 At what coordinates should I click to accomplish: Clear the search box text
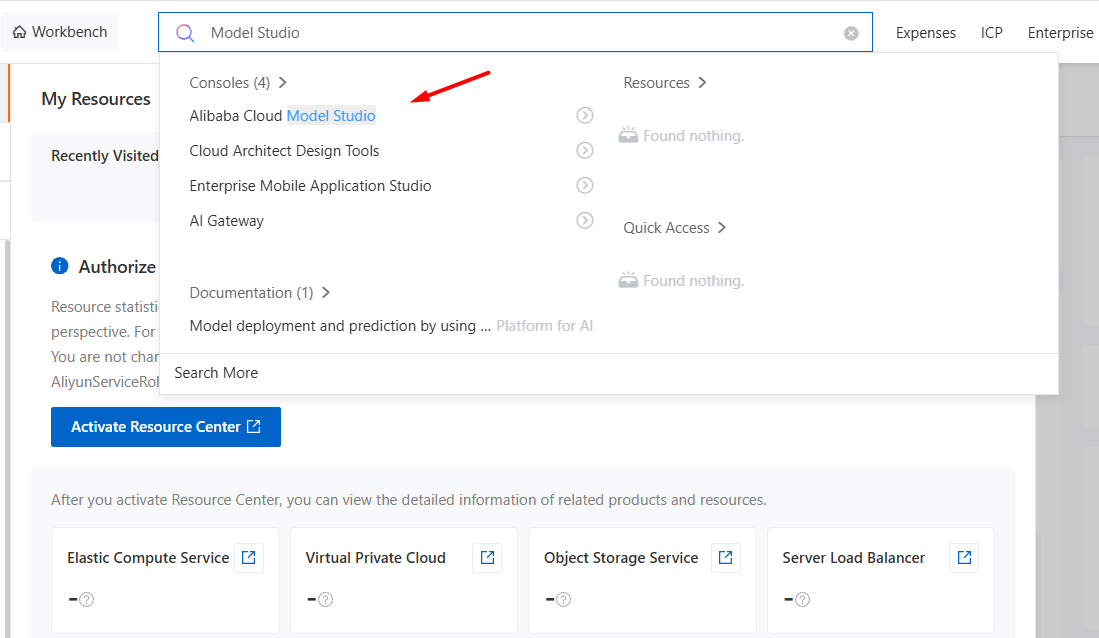pos(851,33)
